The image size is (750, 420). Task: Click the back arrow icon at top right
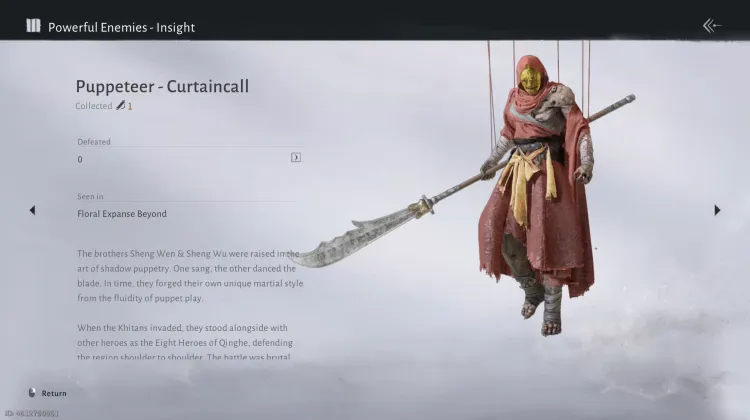click(x=712, y=25)
